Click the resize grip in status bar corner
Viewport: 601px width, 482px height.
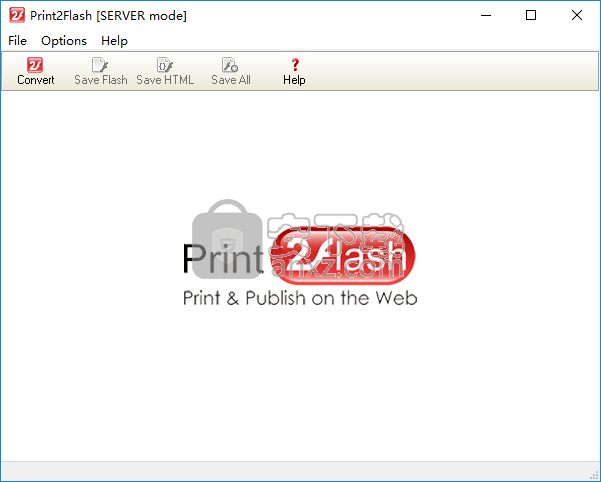[x=595, y=475]
